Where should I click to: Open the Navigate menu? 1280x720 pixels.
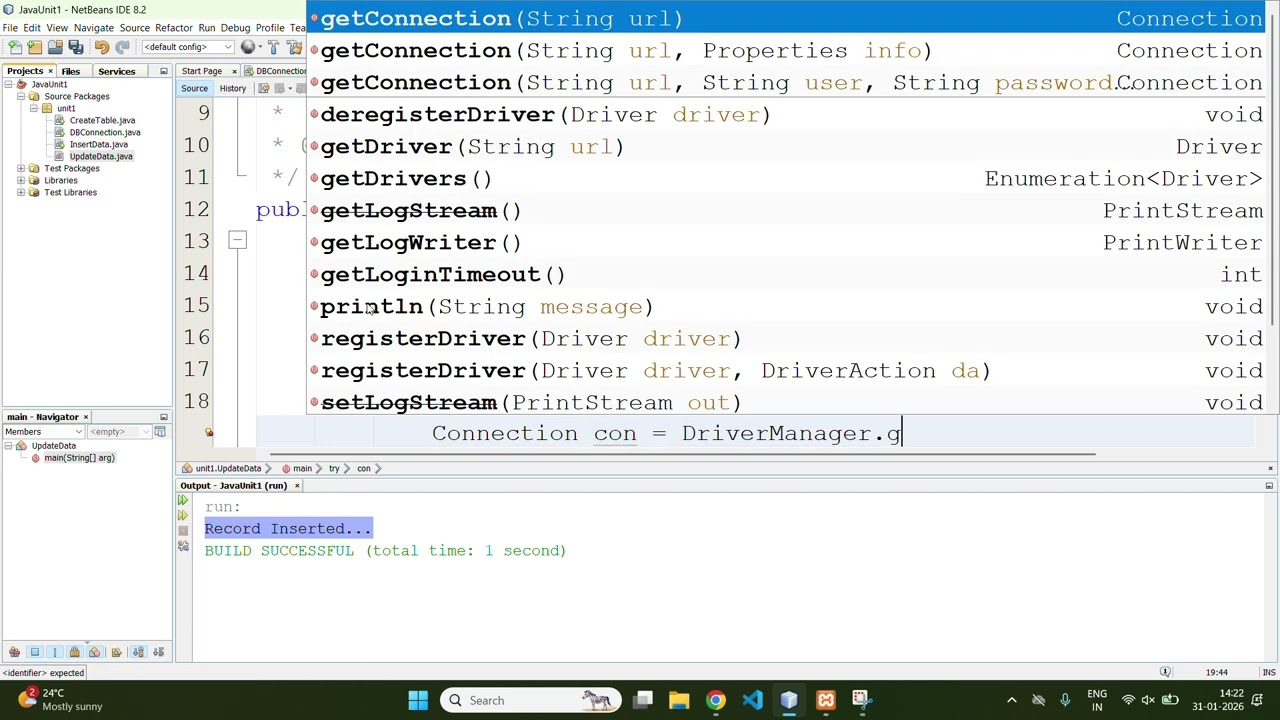[x=93, y=28]
